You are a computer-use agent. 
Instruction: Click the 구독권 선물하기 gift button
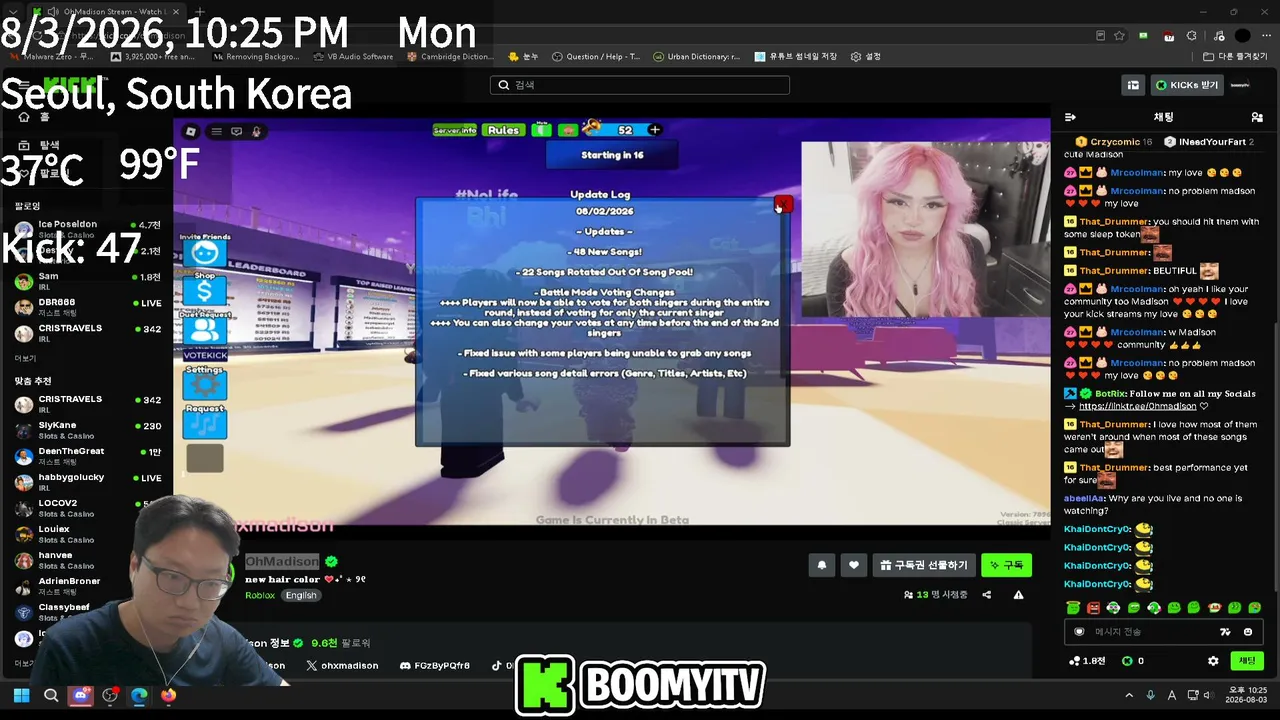click(x=924, y=565)
